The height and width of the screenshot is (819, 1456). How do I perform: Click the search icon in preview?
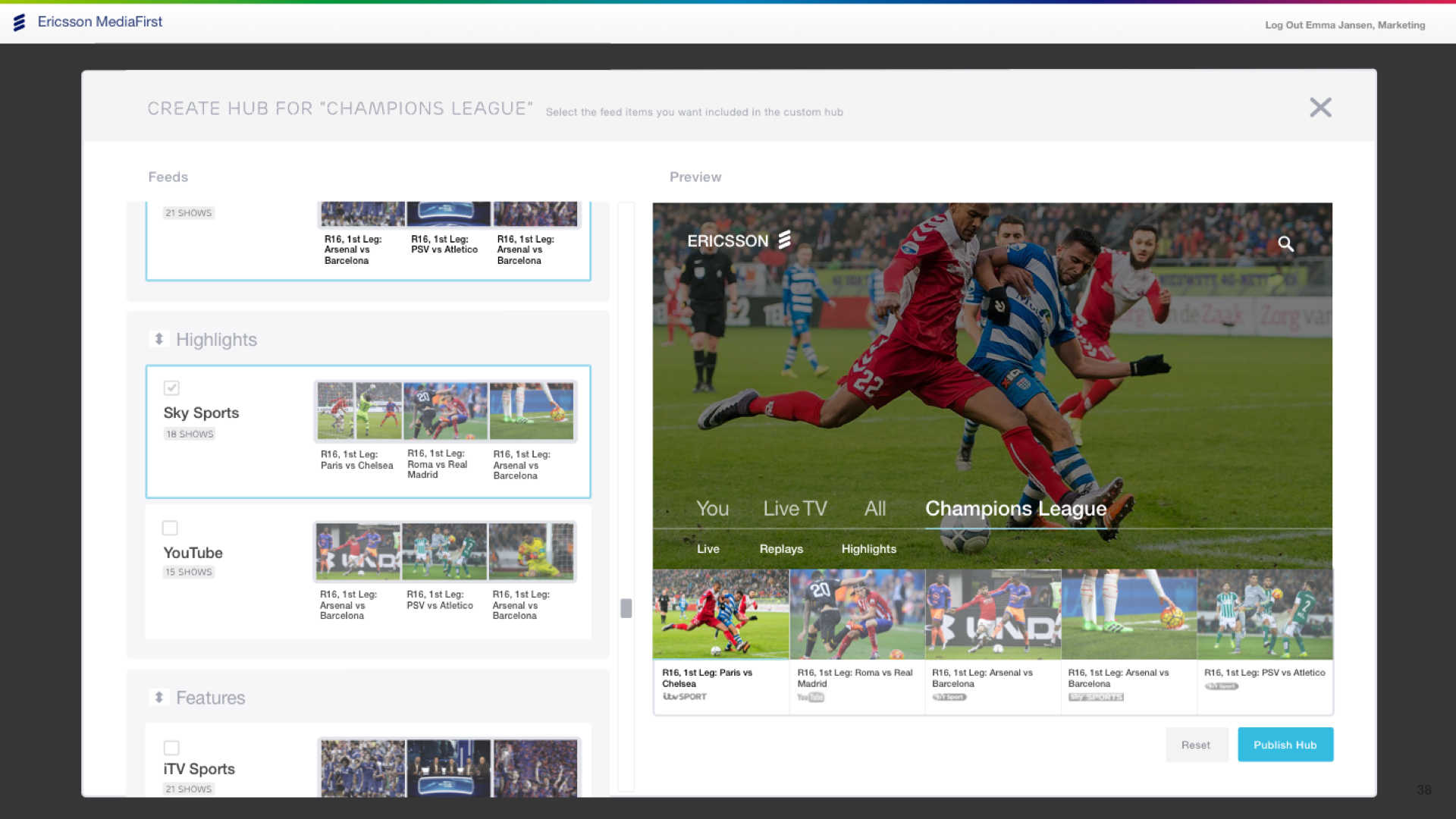[1285, 243]
